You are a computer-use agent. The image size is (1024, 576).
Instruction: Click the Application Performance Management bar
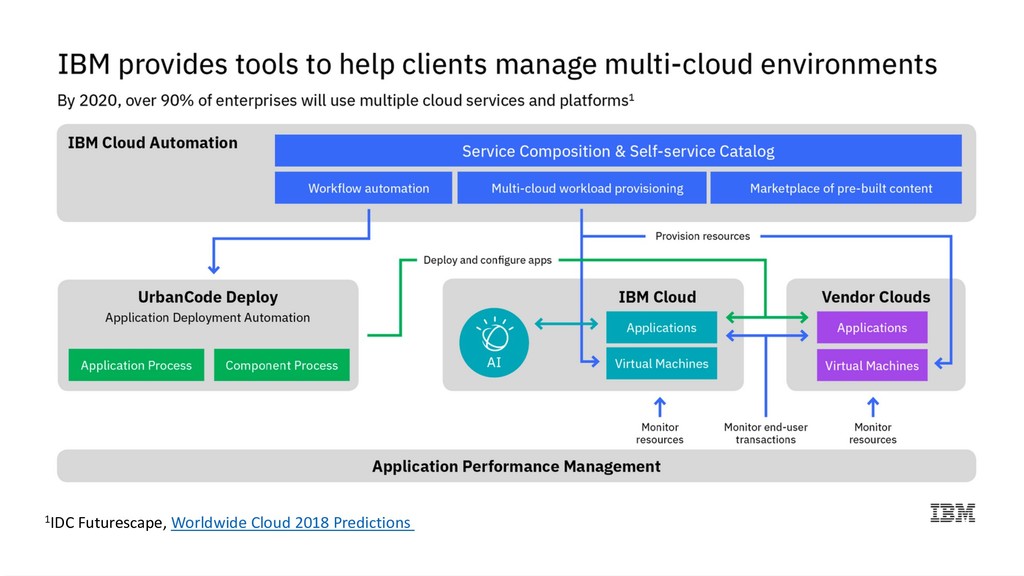(x=517, y=466)
